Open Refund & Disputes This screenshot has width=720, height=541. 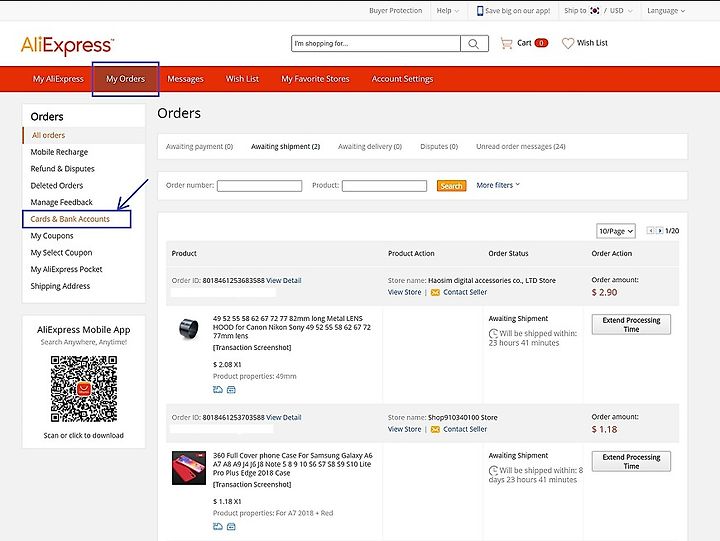pyautogui.click(x=62, y=169)
